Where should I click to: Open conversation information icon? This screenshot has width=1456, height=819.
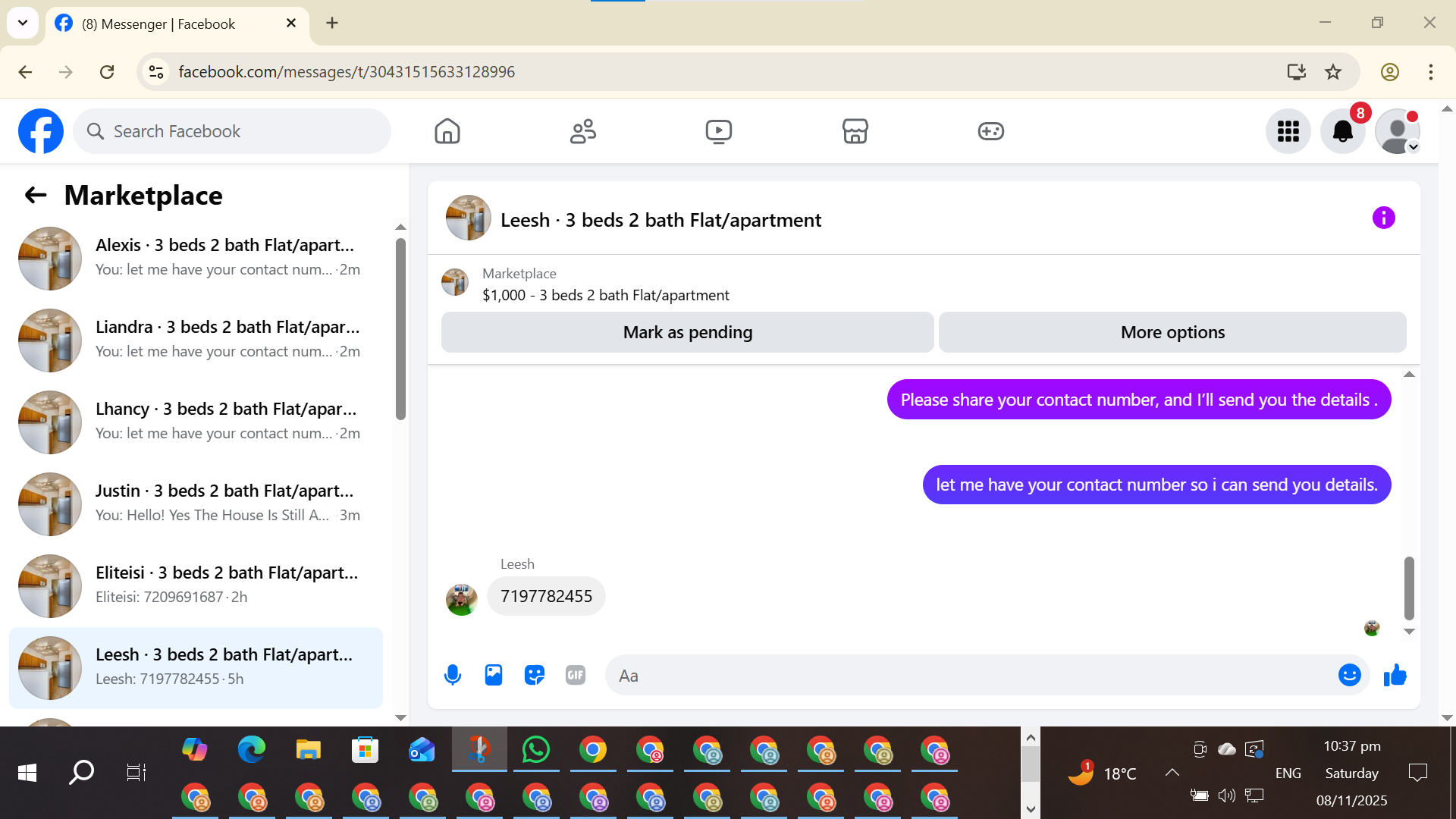pyautogui.click(x=1383, y=218)
